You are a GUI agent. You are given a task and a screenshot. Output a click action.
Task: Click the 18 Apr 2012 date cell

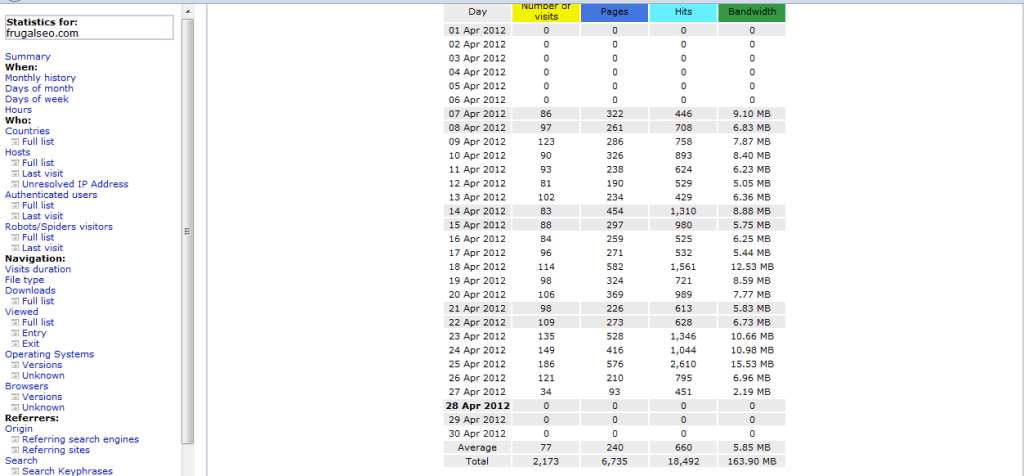click(x=477, y=266)
